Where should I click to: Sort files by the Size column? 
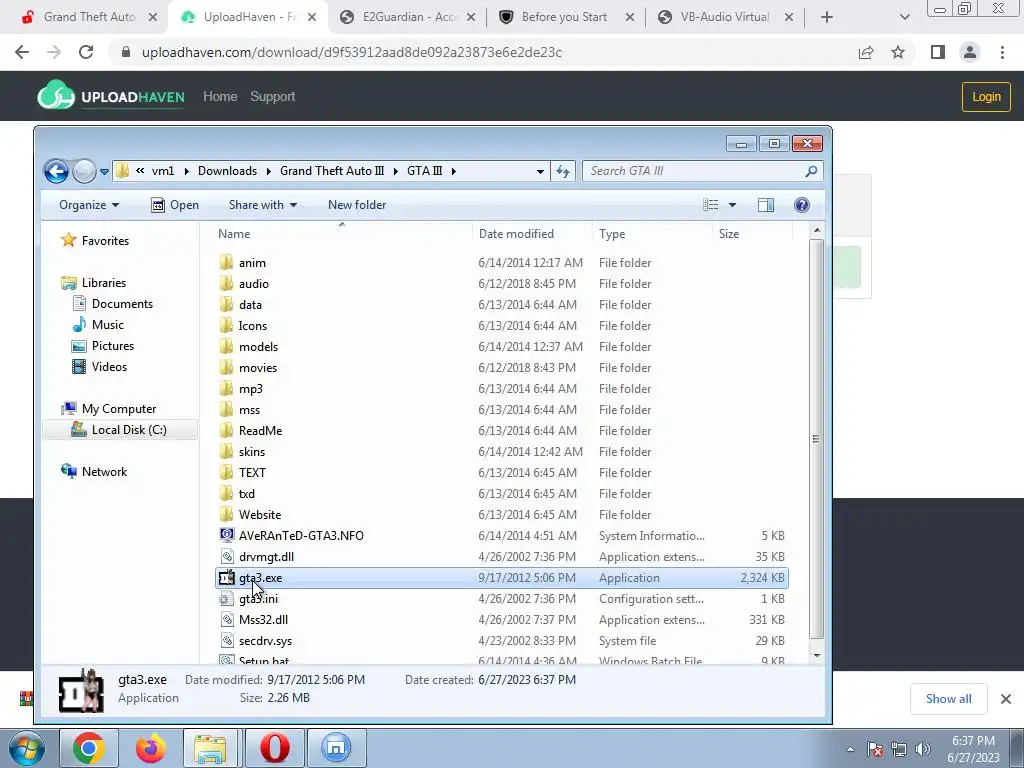click(x=752, y=234)
